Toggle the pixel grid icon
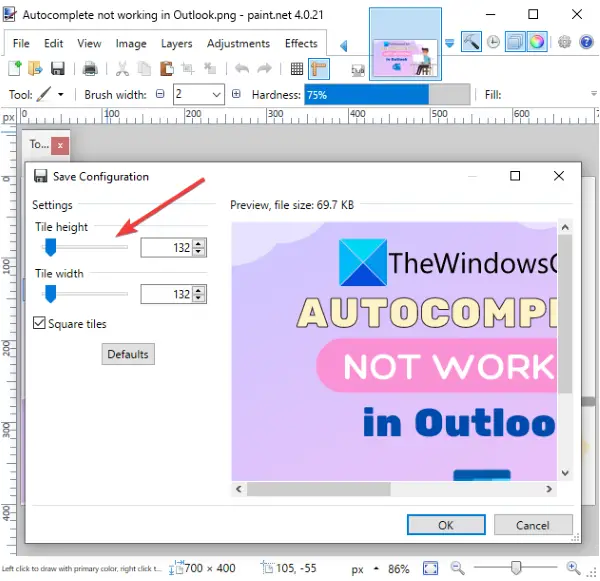Screen dimensions: 600x581 tap(297, 69)
